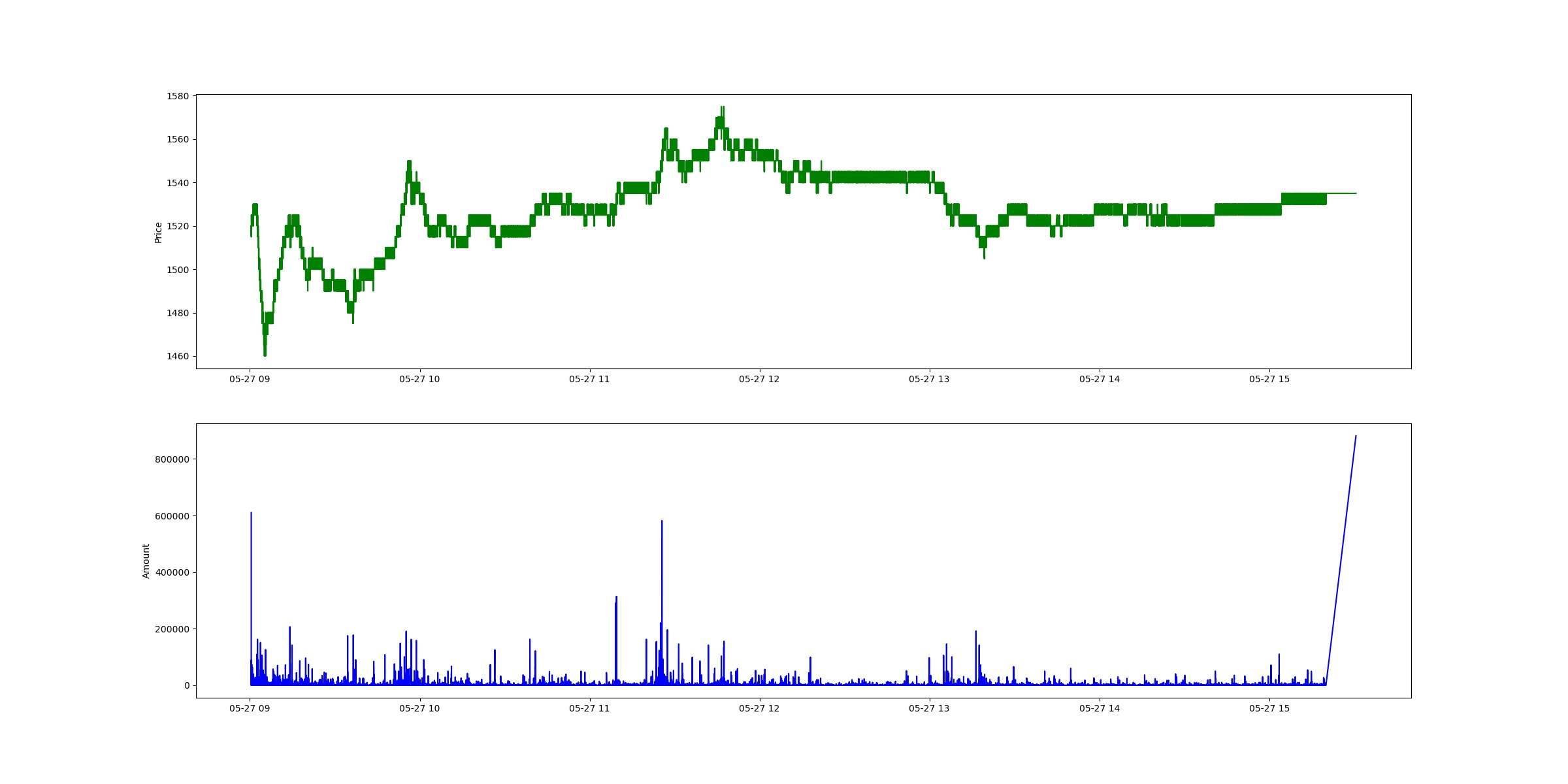Click the 800000 tick label on amount axis
The width and height of the screenshot is (1568, 784).
tap(172, 459)
